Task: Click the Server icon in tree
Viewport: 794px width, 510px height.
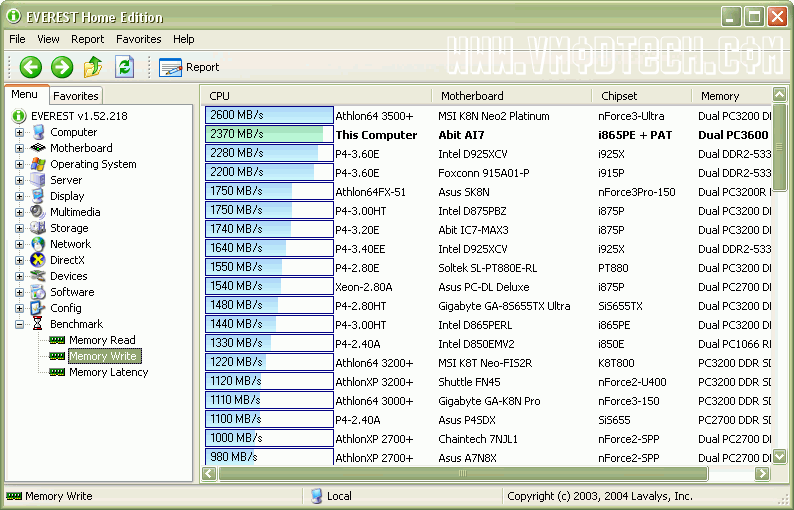Action: click(x=37, y=180)
